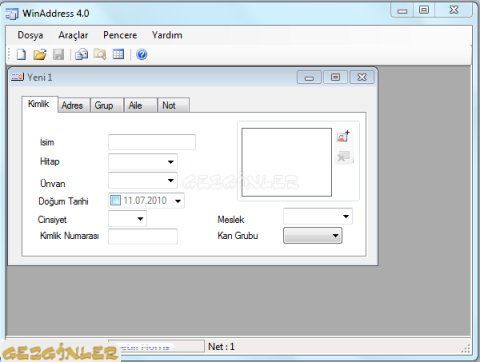
Task: Click the print preview toolbar icon
Action: pos(81,54)
